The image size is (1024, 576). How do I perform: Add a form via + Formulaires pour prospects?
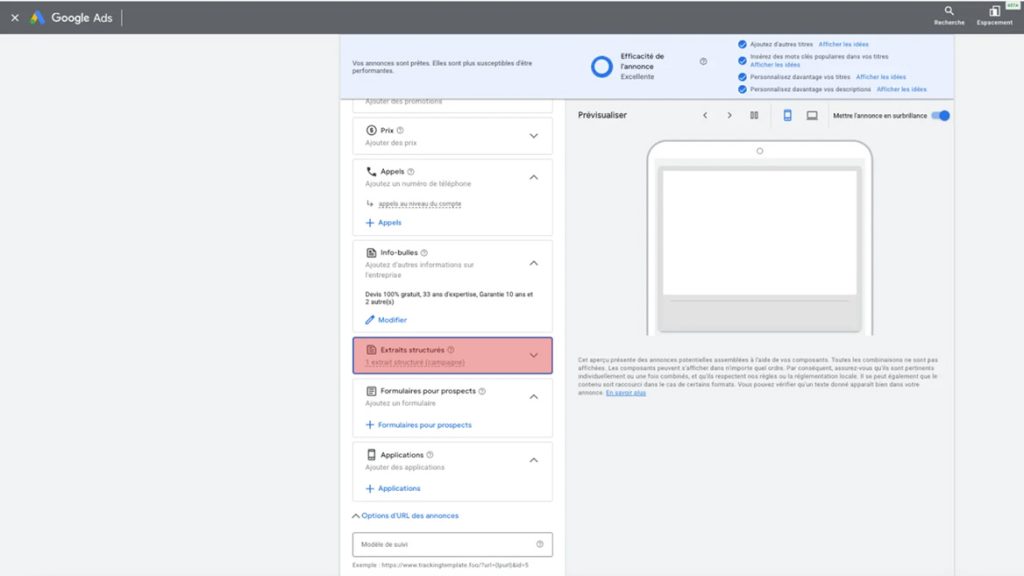click(x=419, y=425)
